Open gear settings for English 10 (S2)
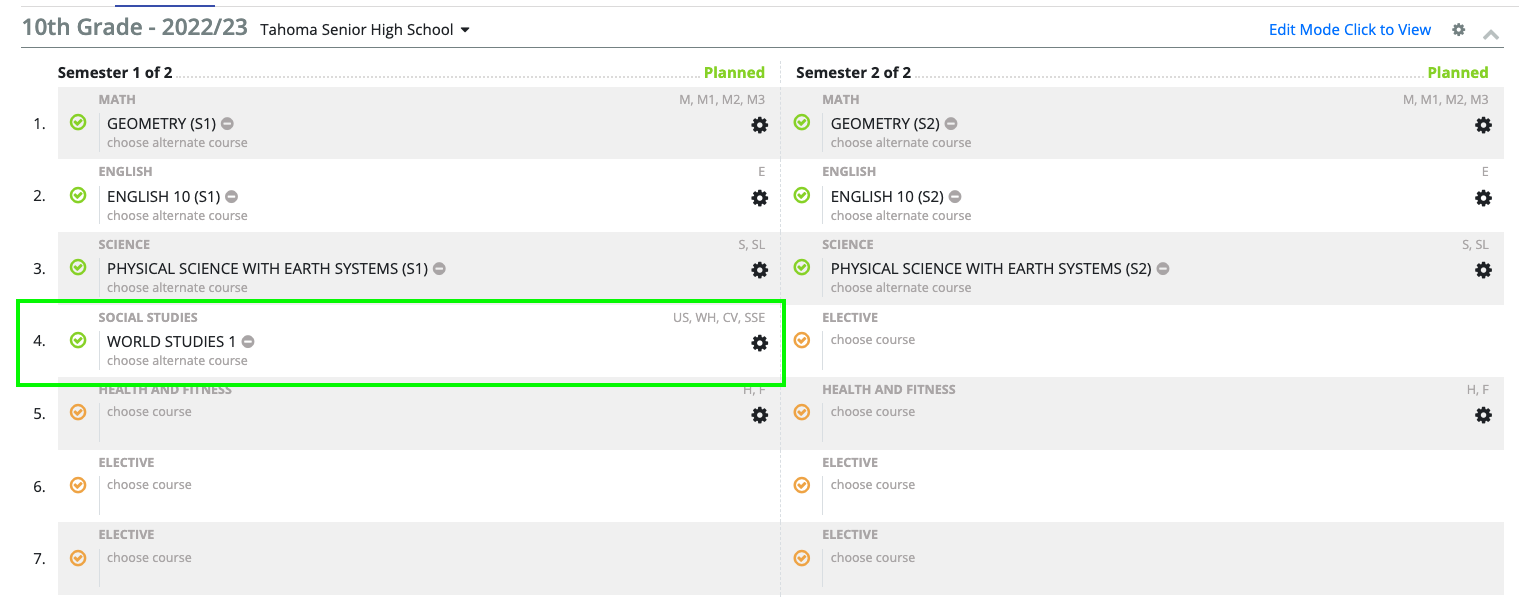 coord(1483,198)
